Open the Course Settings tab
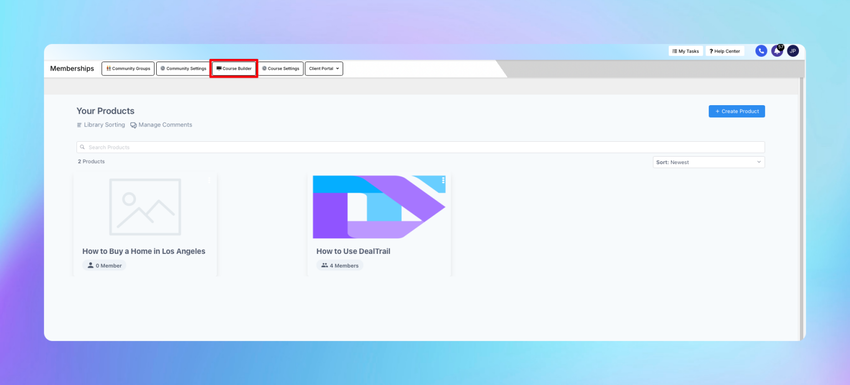The height and width of the screenshot is (385, 850). tap(280, 69)
